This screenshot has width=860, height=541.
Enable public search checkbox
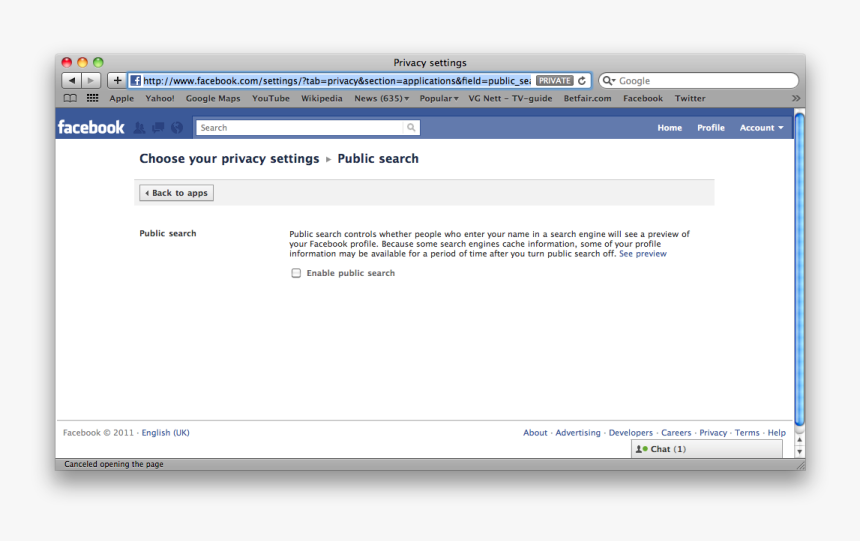pos(296,273)
